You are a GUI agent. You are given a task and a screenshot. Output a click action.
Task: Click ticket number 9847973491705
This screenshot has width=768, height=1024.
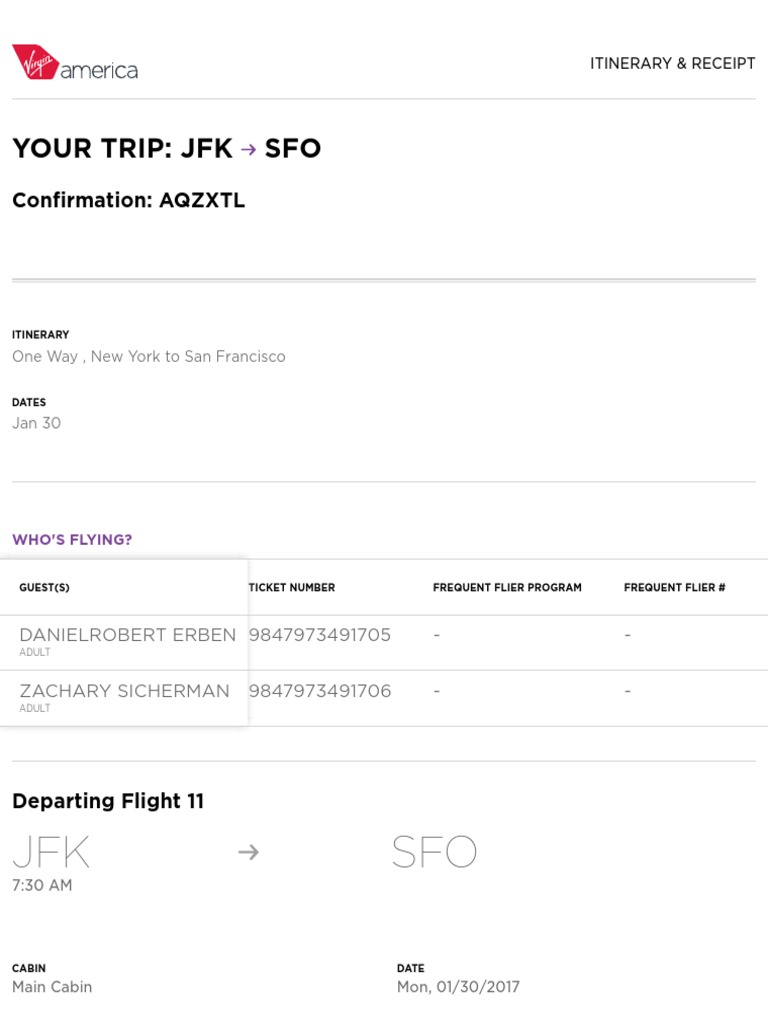click(x=320, y=635)
